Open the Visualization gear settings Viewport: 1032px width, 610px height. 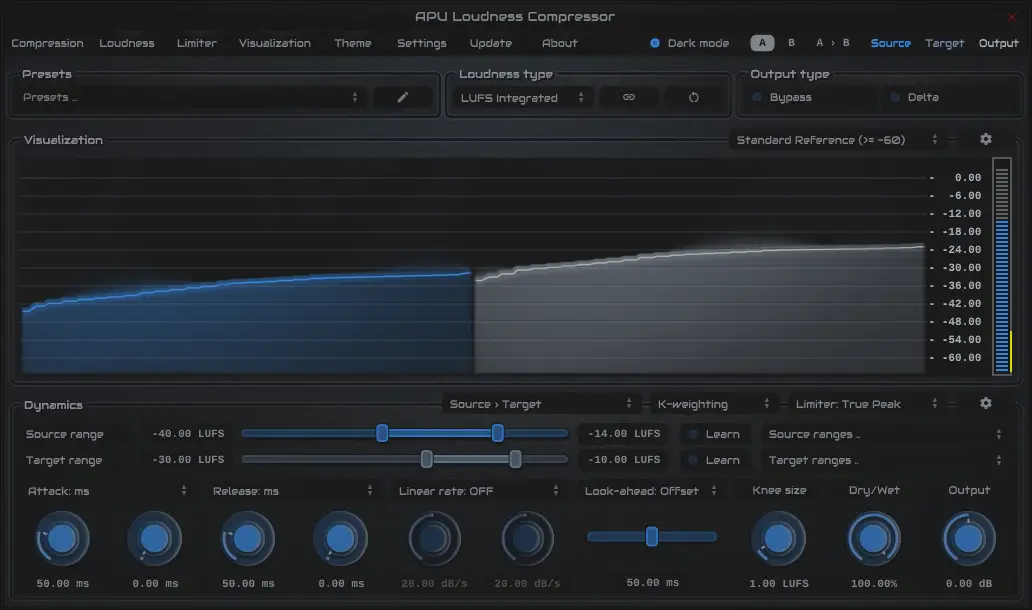985,140
